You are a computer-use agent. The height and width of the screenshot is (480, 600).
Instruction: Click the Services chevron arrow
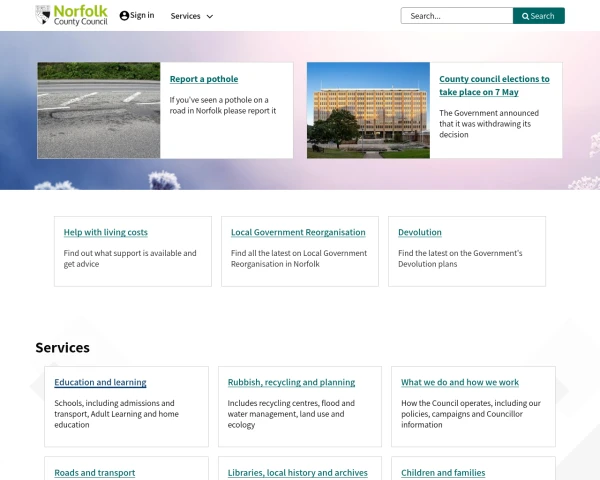coord(209,17)
